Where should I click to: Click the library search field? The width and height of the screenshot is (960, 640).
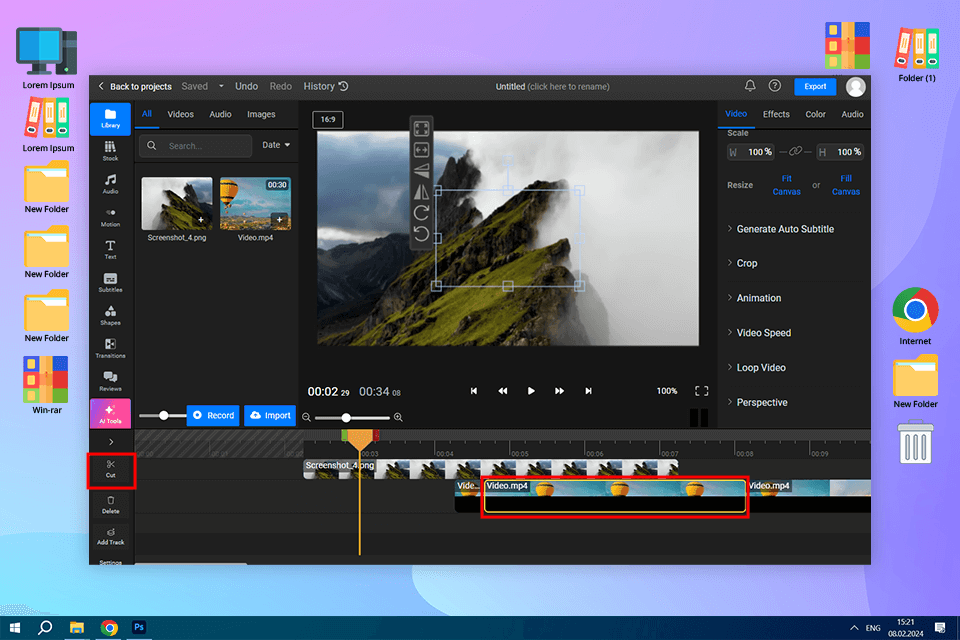click(195, 146)
